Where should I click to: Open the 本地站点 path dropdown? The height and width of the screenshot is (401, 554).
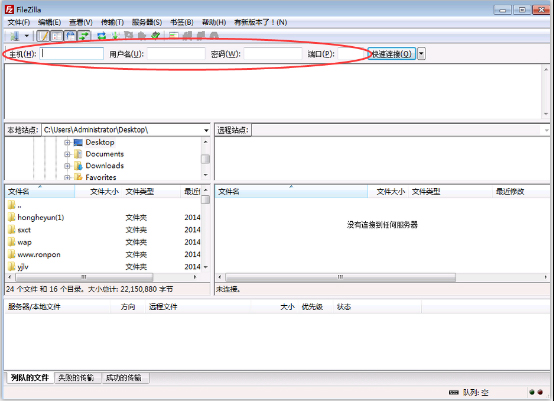[206, 130]
